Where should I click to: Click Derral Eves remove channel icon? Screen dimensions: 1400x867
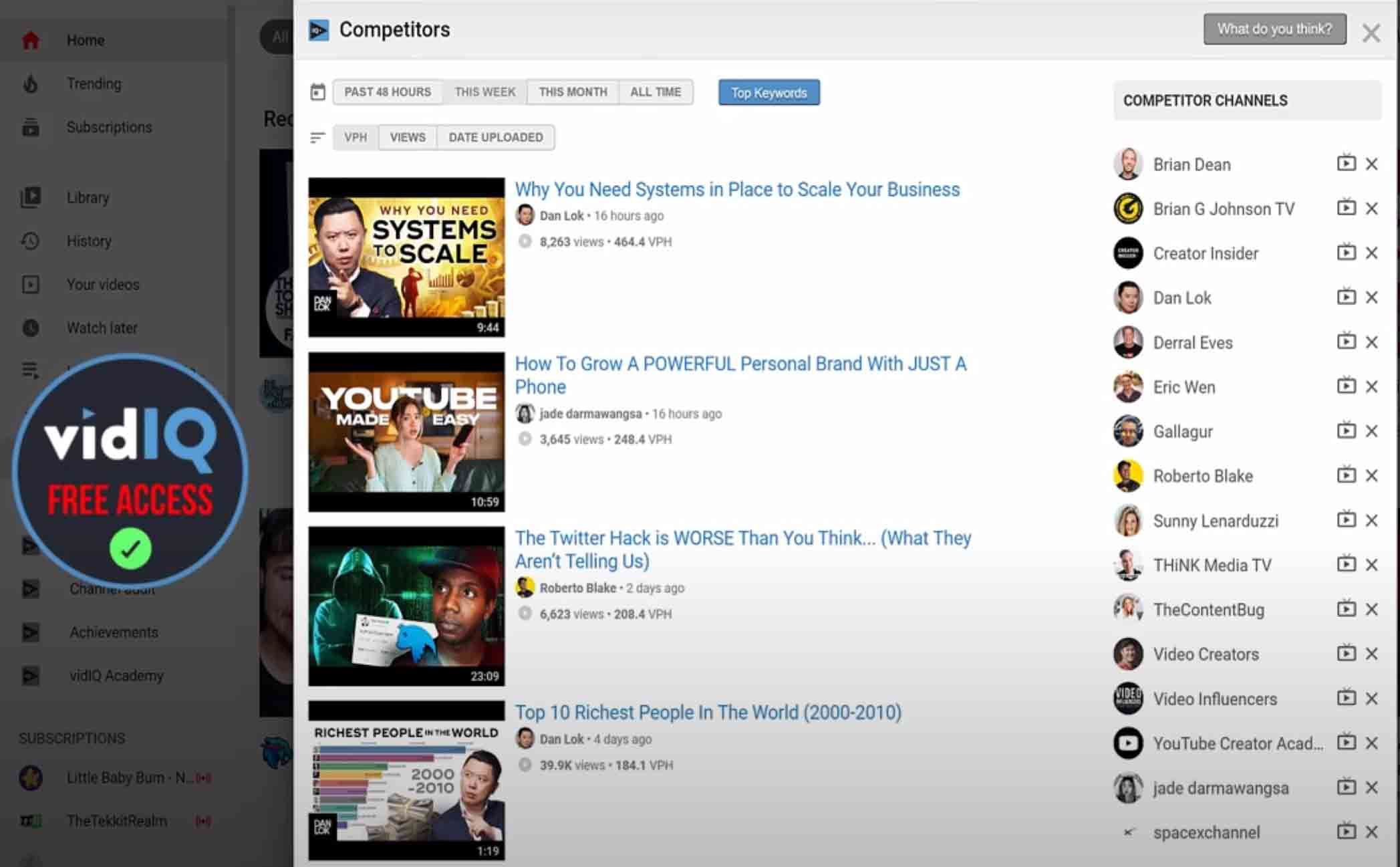click(x=1373, y=343)
